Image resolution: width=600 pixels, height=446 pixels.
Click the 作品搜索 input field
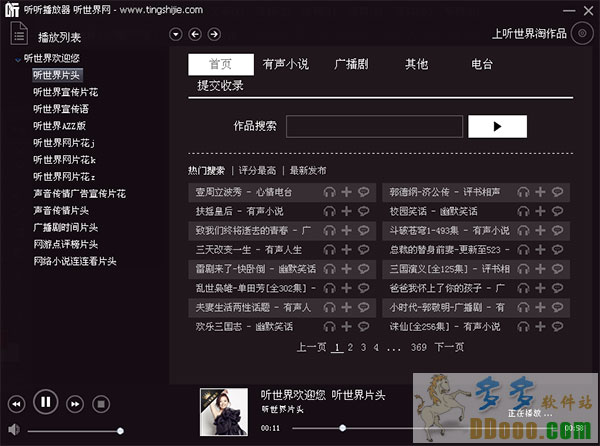tap(374, 126)
